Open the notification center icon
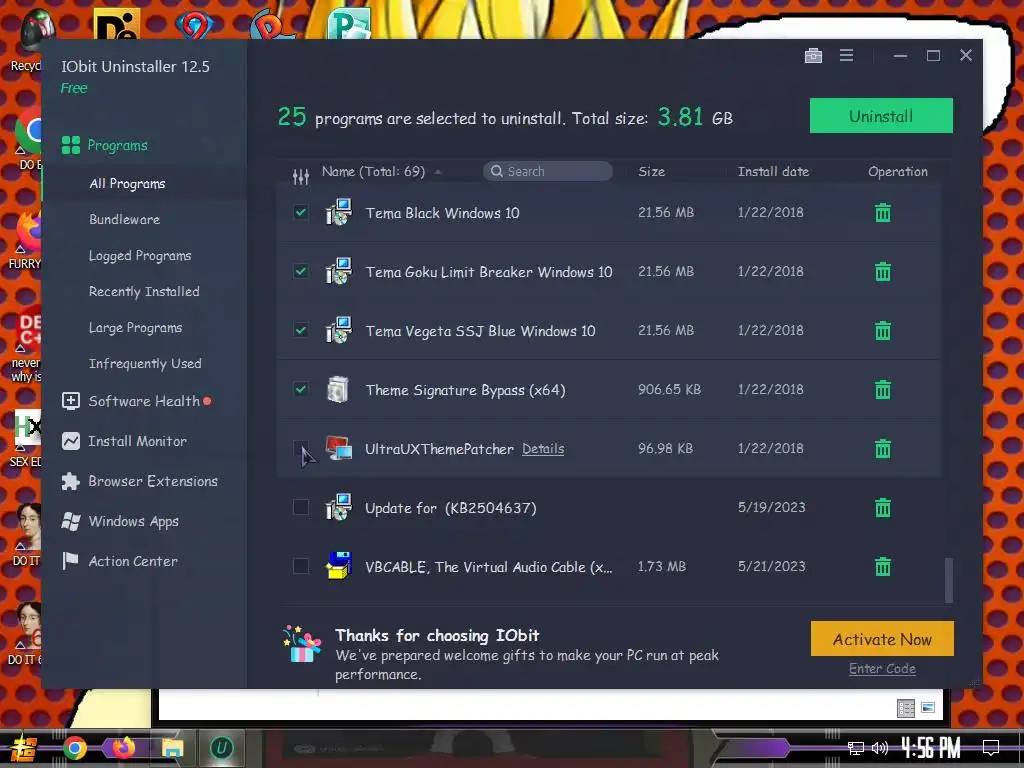The image size is (1024, 768). pos(991,748)
